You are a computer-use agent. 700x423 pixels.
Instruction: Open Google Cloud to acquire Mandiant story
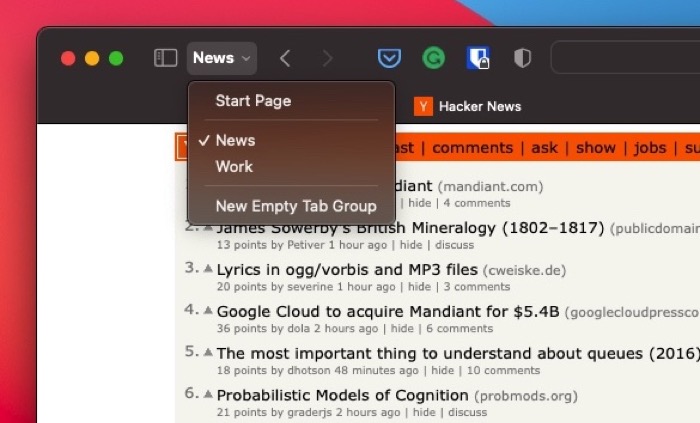pos(388,311)
